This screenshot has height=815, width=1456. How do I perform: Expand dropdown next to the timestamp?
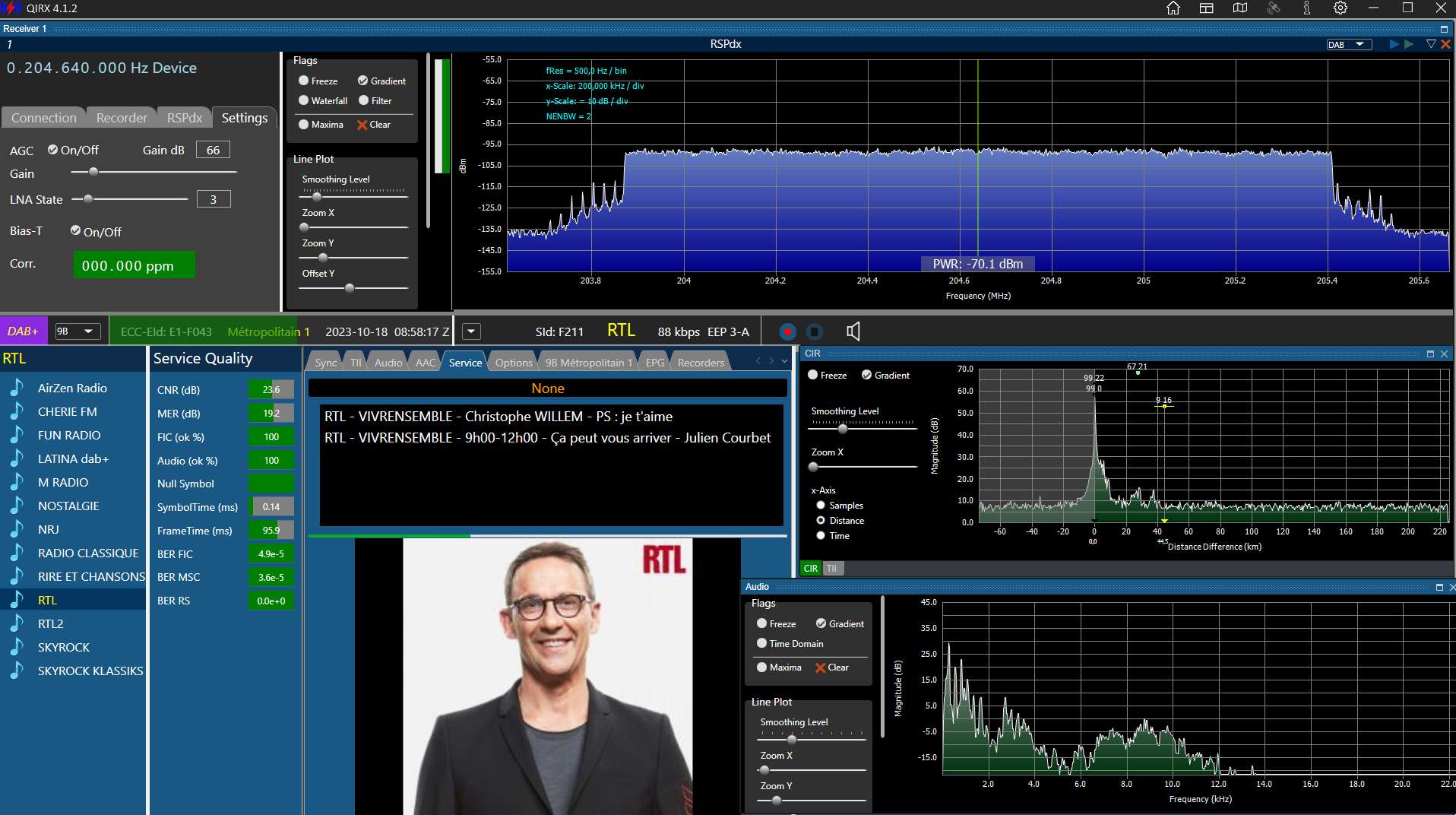pyautogui.click(x=472, y=331)
